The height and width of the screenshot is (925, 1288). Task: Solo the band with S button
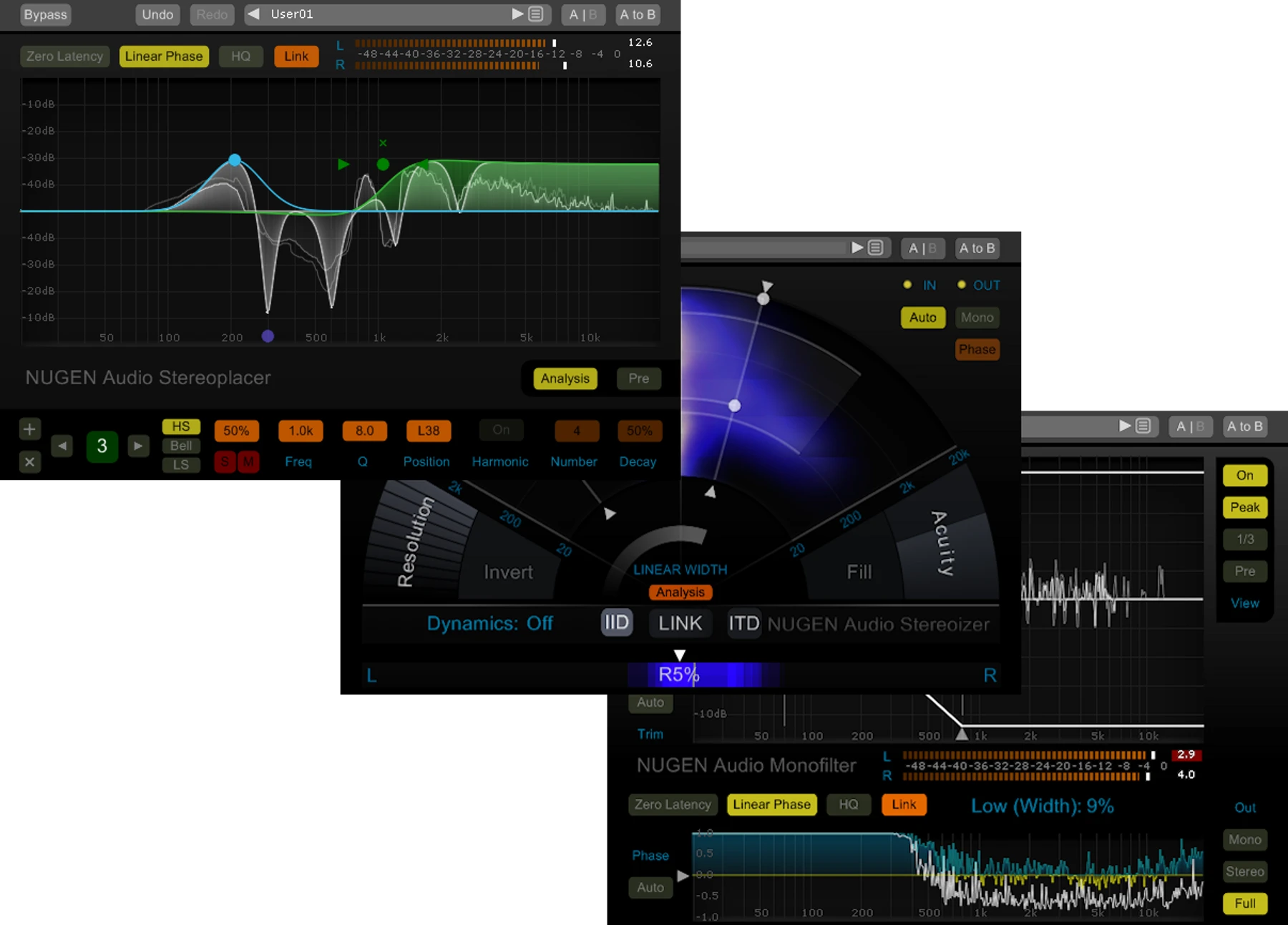[225, 462]
